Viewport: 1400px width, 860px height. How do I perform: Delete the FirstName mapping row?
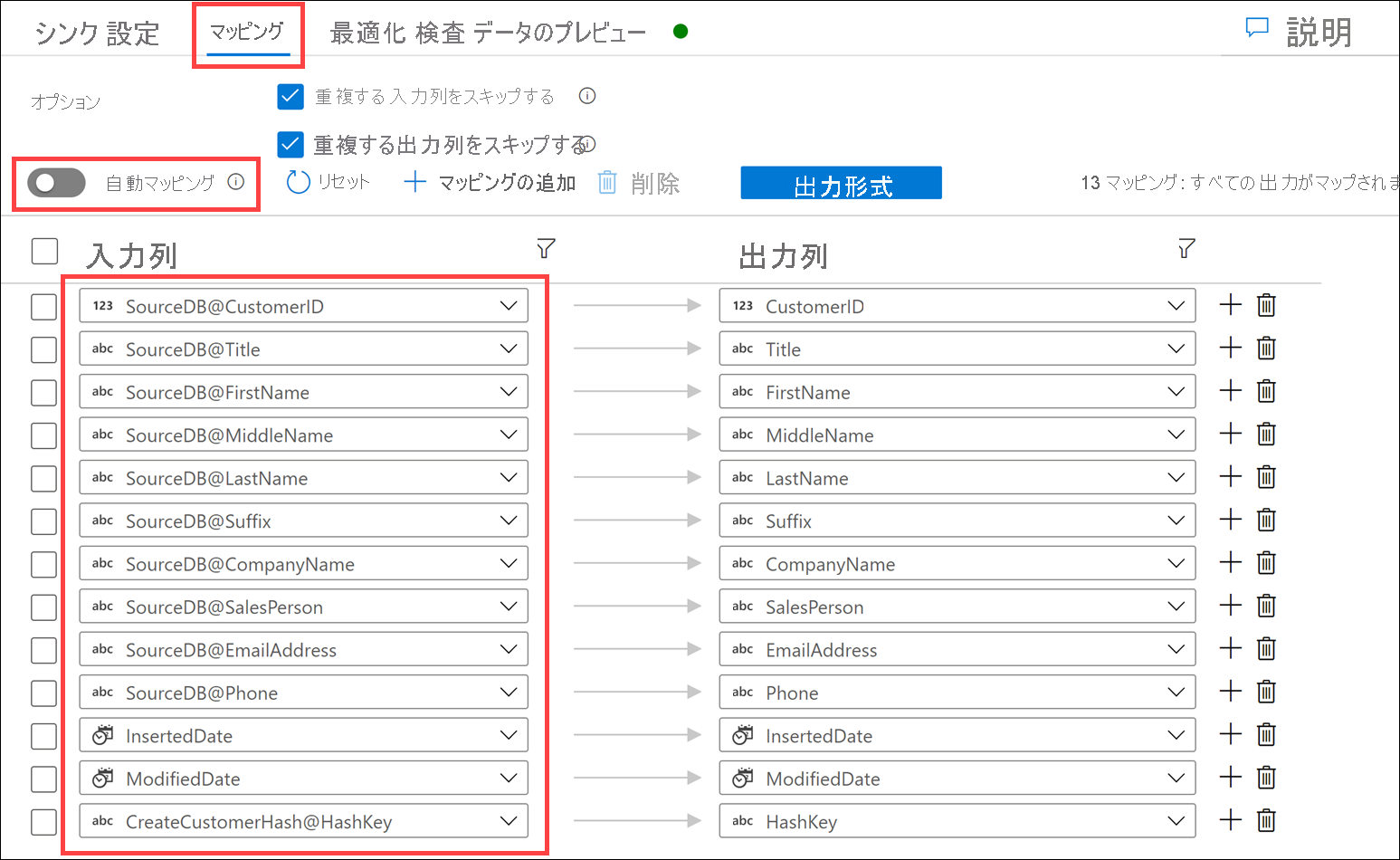[x=1266, y=391]
